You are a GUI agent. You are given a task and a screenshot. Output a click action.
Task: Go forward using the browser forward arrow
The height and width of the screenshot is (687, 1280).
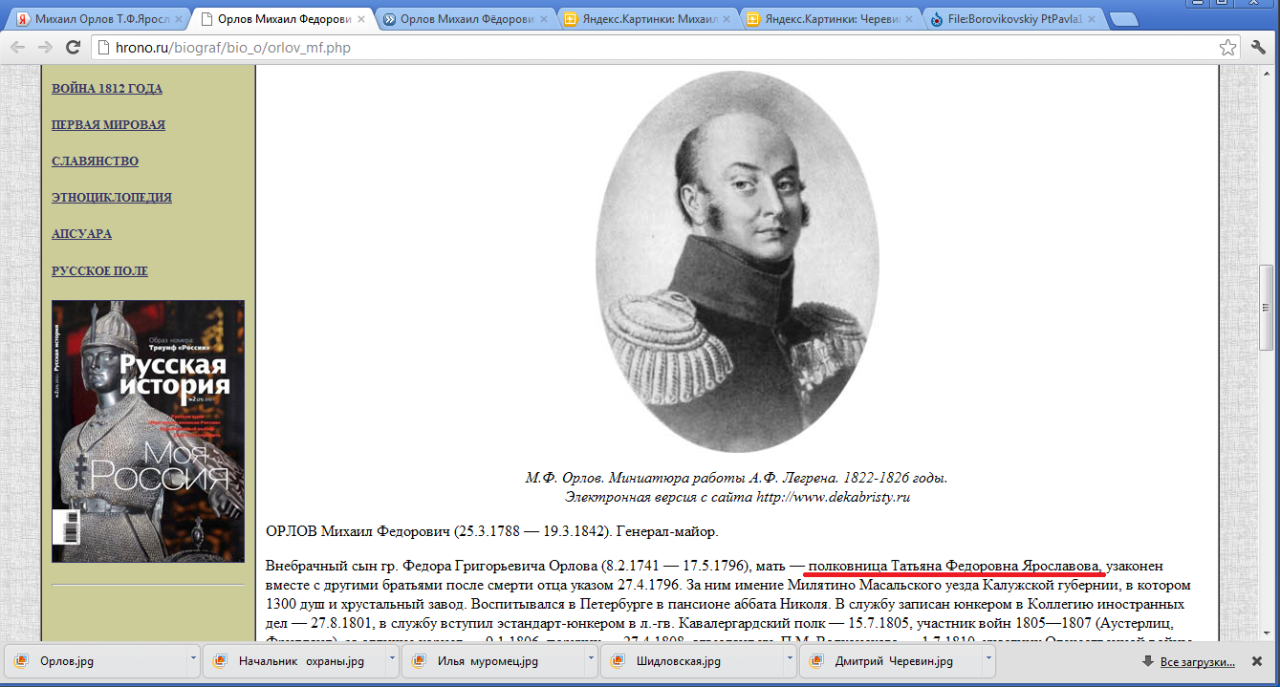click(45, 47)
